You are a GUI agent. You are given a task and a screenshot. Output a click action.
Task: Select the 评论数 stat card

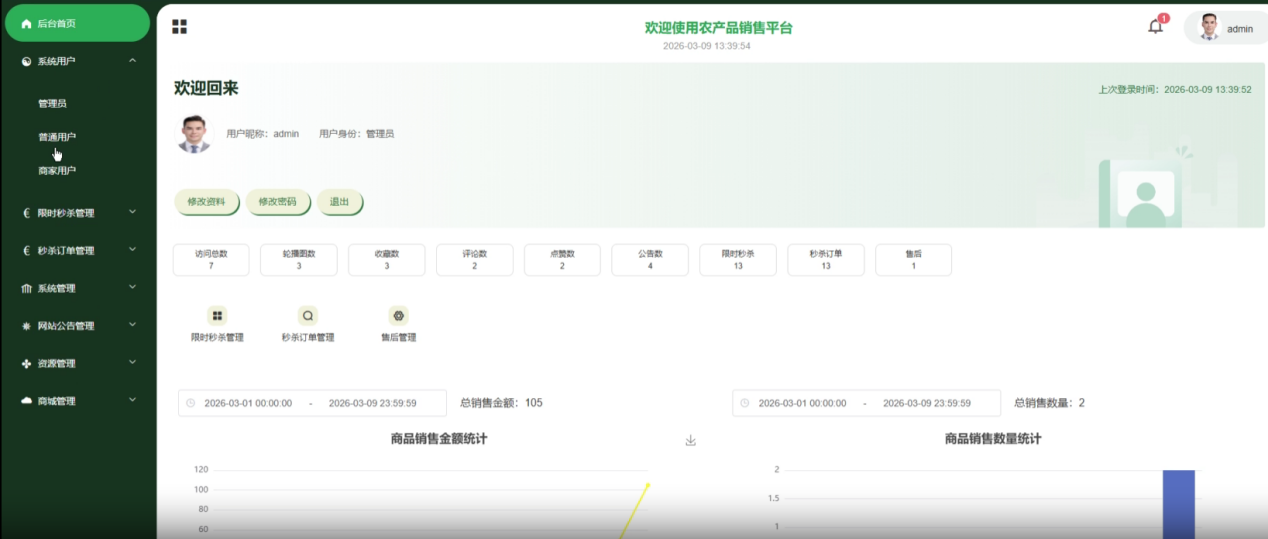click(475, 260)
